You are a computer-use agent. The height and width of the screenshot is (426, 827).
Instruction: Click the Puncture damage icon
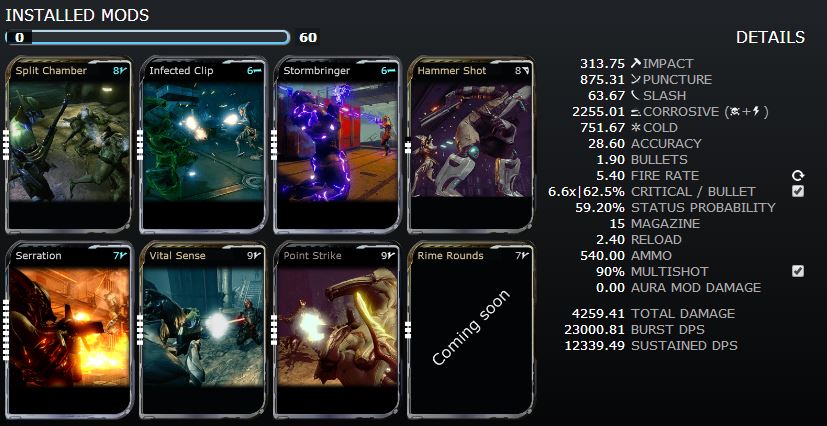tap(636, 80)
